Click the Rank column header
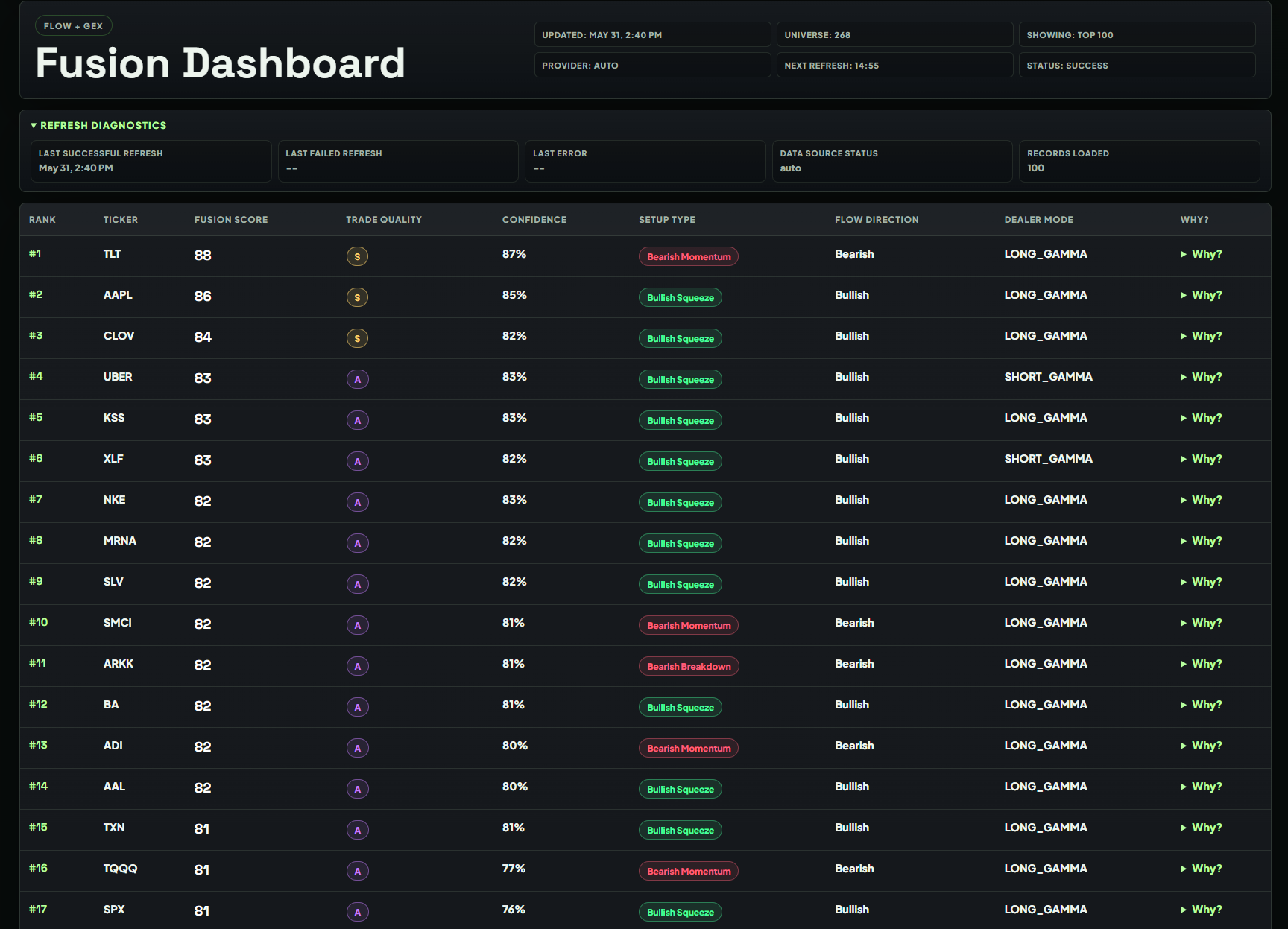This screenshot has width=1288, height=929. [x=42, y=220]
